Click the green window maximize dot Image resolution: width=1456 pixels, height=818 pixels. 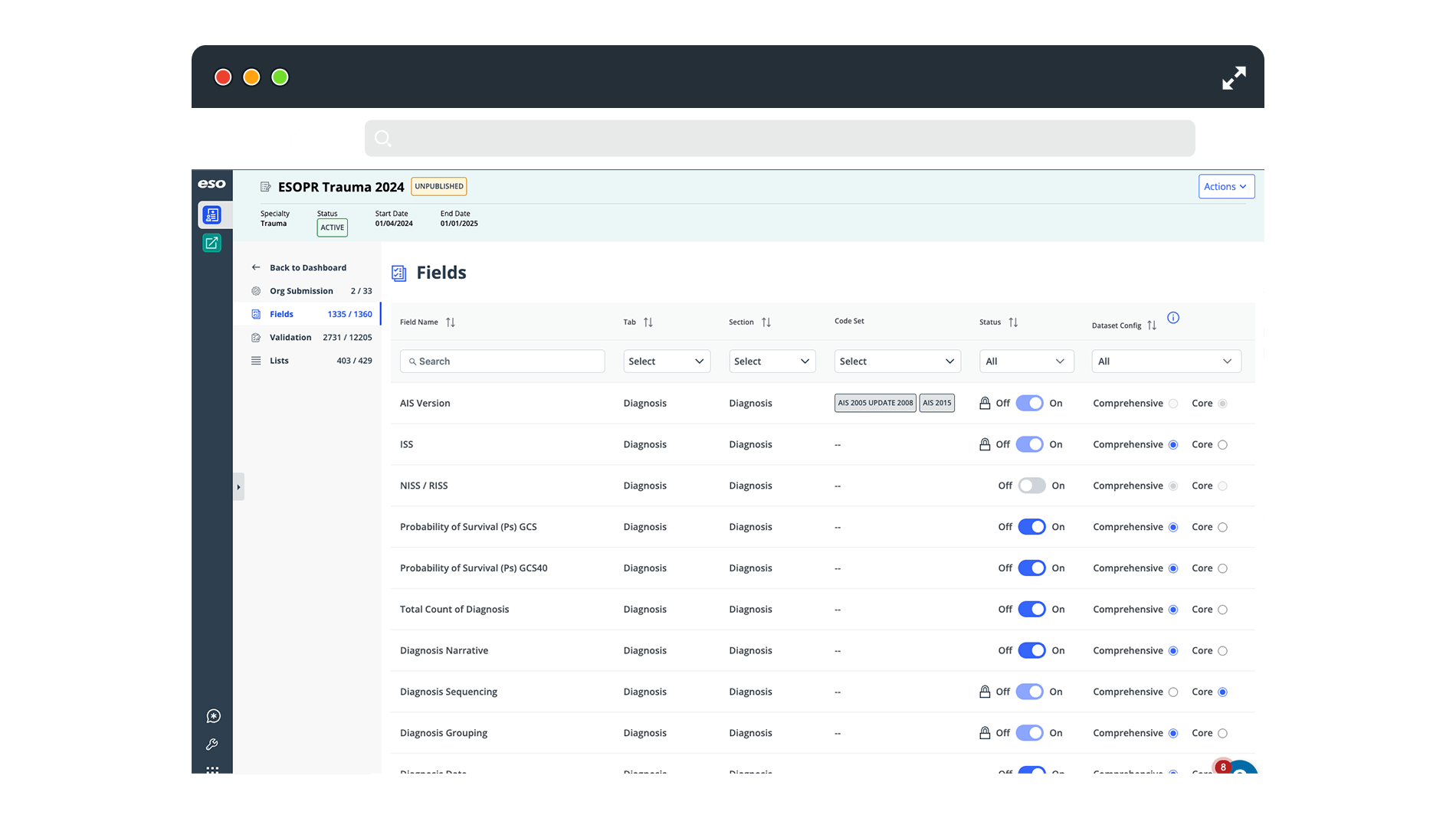click(x=280, y=77)
